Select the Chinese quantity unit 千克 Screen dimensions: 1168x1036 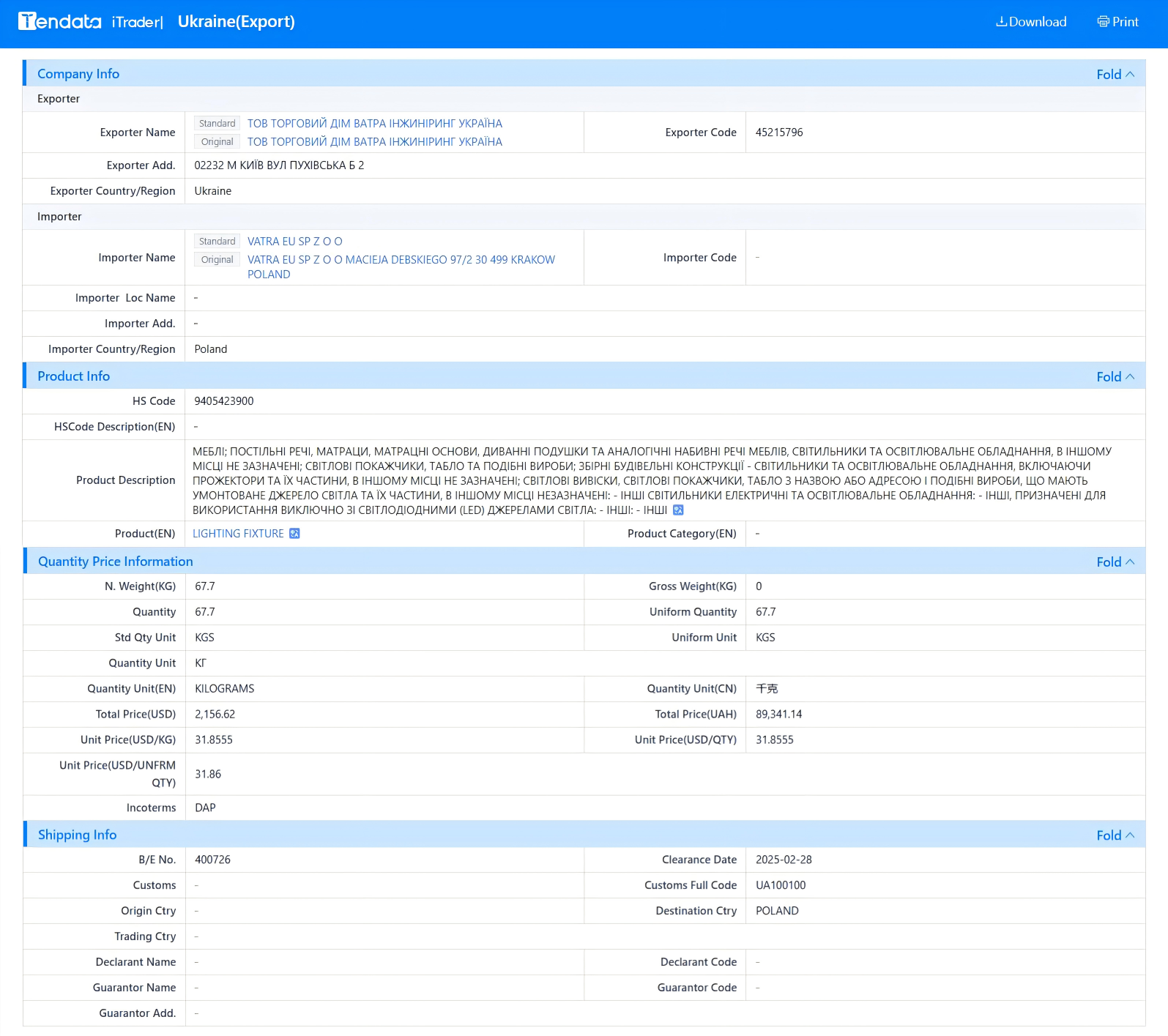click(x=767, y=689)
